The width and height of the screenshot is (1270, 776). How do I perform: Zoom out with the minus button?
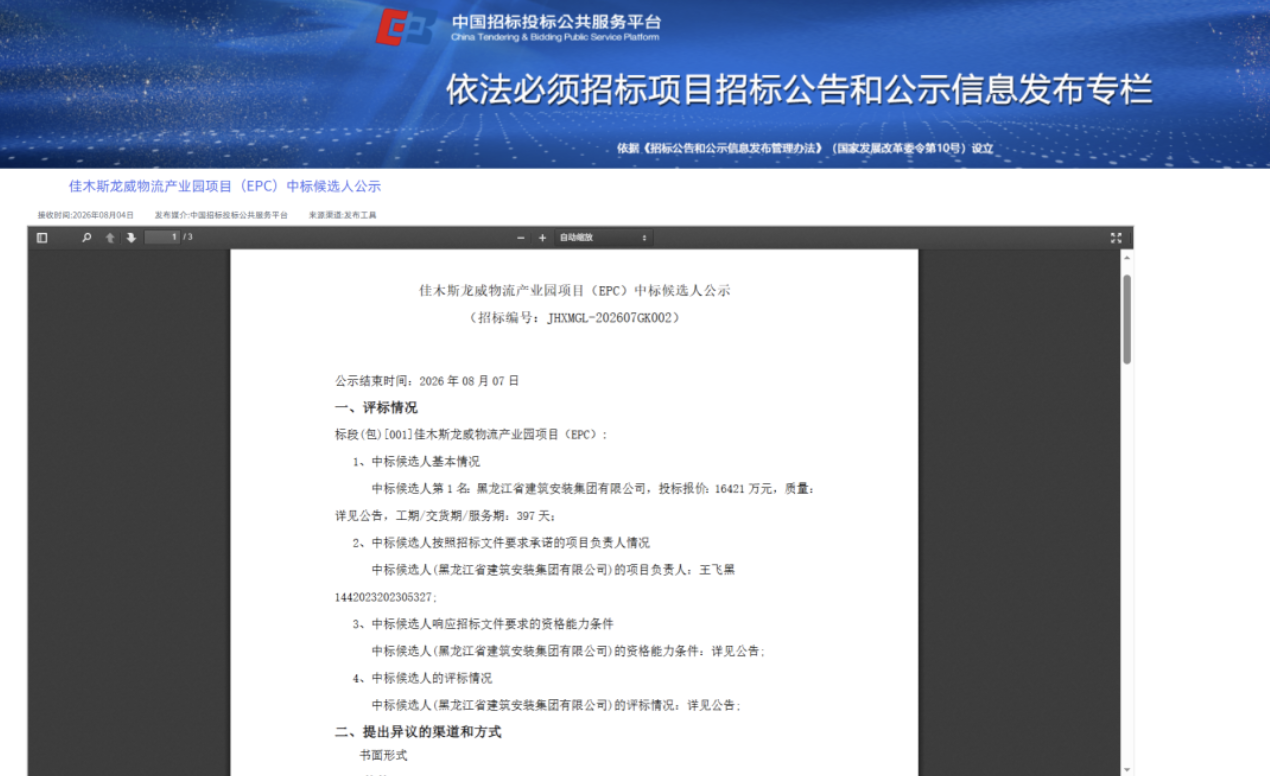(520, 238)
